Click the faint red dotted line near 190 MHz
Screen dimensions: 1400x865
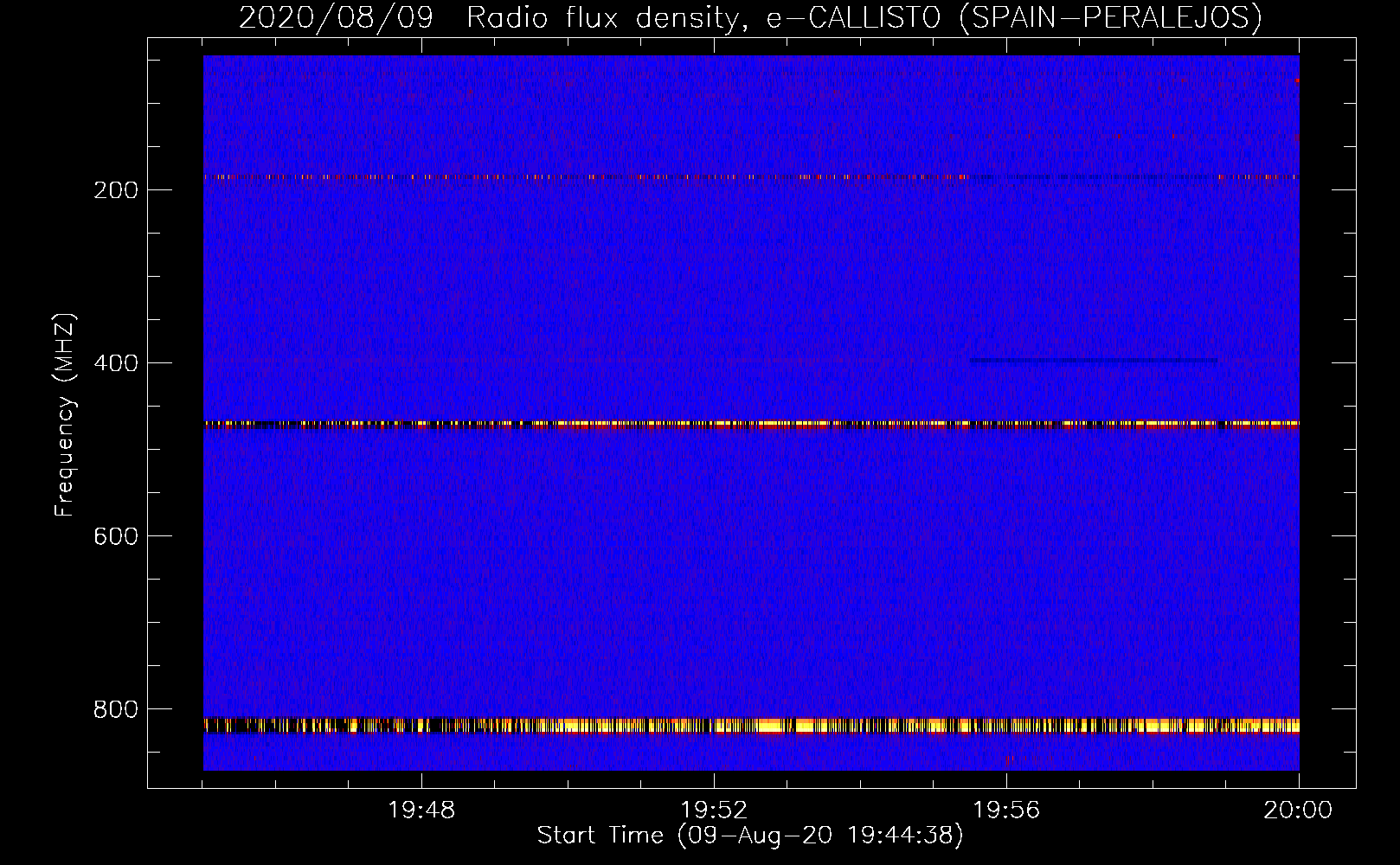pyautogui.click(x=751, y=176)
